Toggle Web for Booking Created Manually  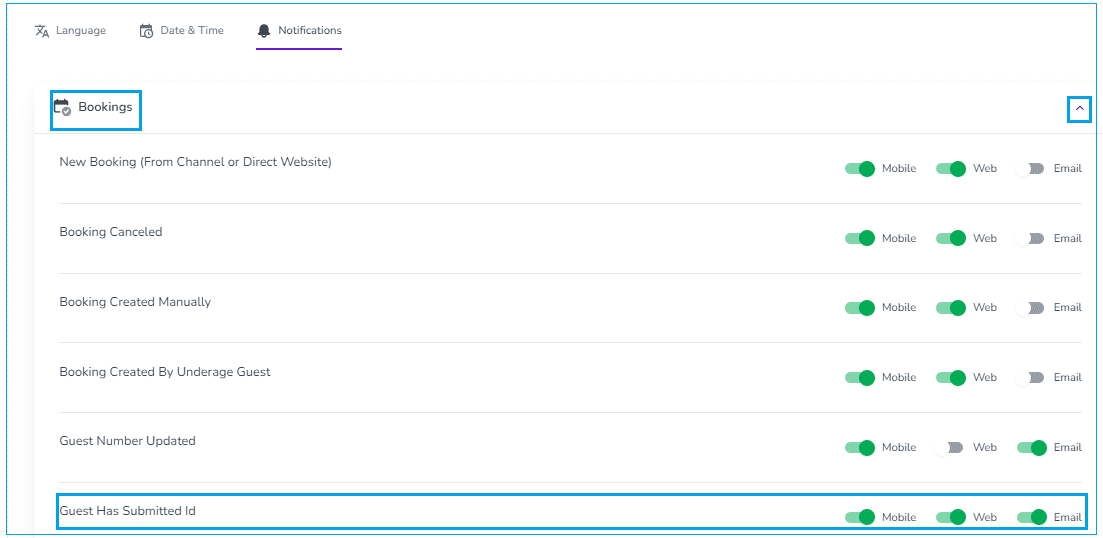pyautogui.click(x=950, y=308)
